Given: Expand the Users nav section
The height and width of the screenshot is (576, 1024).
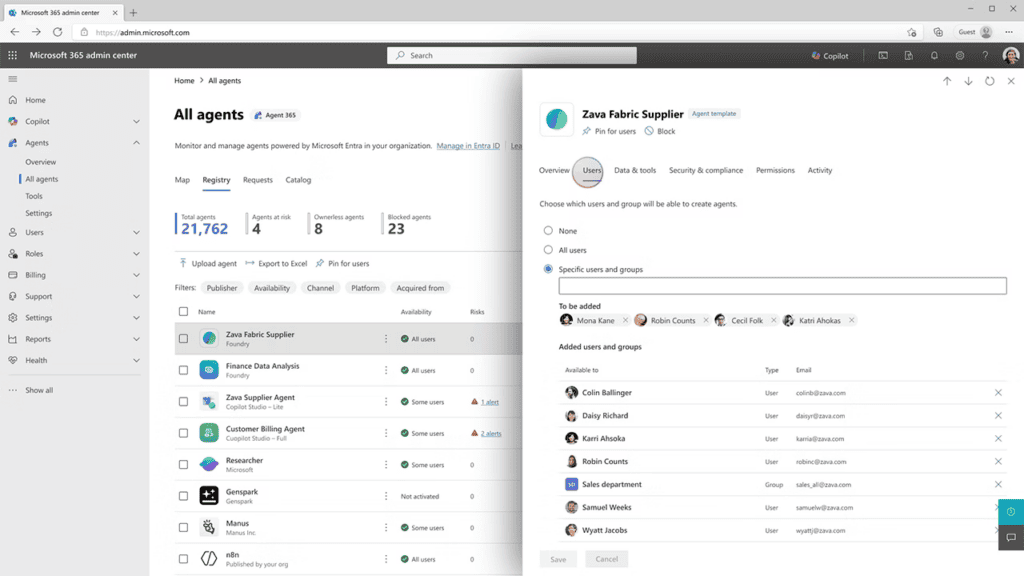Looking at the screenshot, I should click(136, 232).
